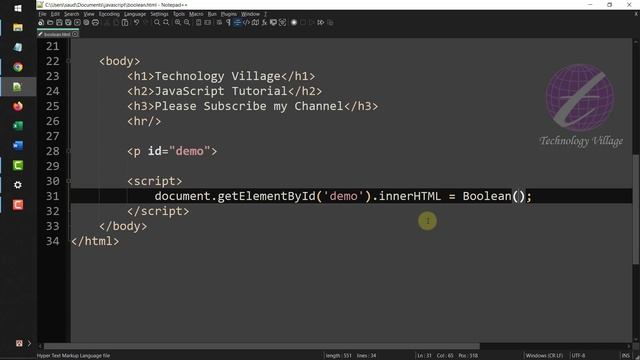Open the Run menu

[212, 14]
